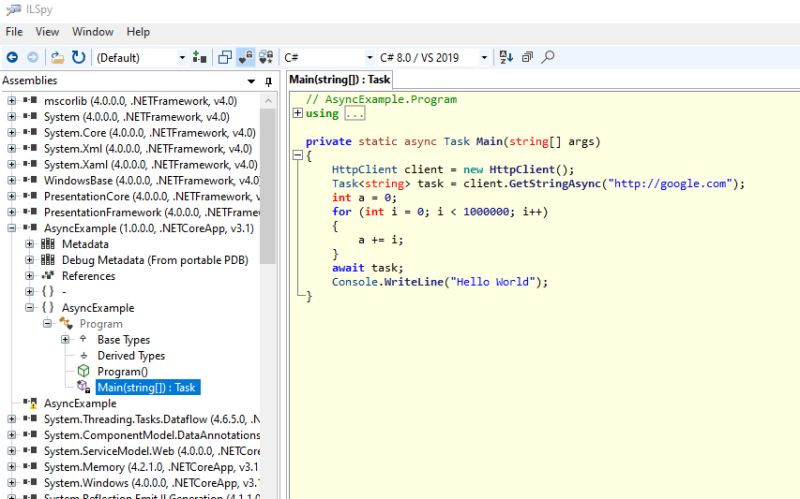Viewport: 800px width, 499px height.
Task: Expand the System.Core assembly node
Action: click(x=11, y=133)
